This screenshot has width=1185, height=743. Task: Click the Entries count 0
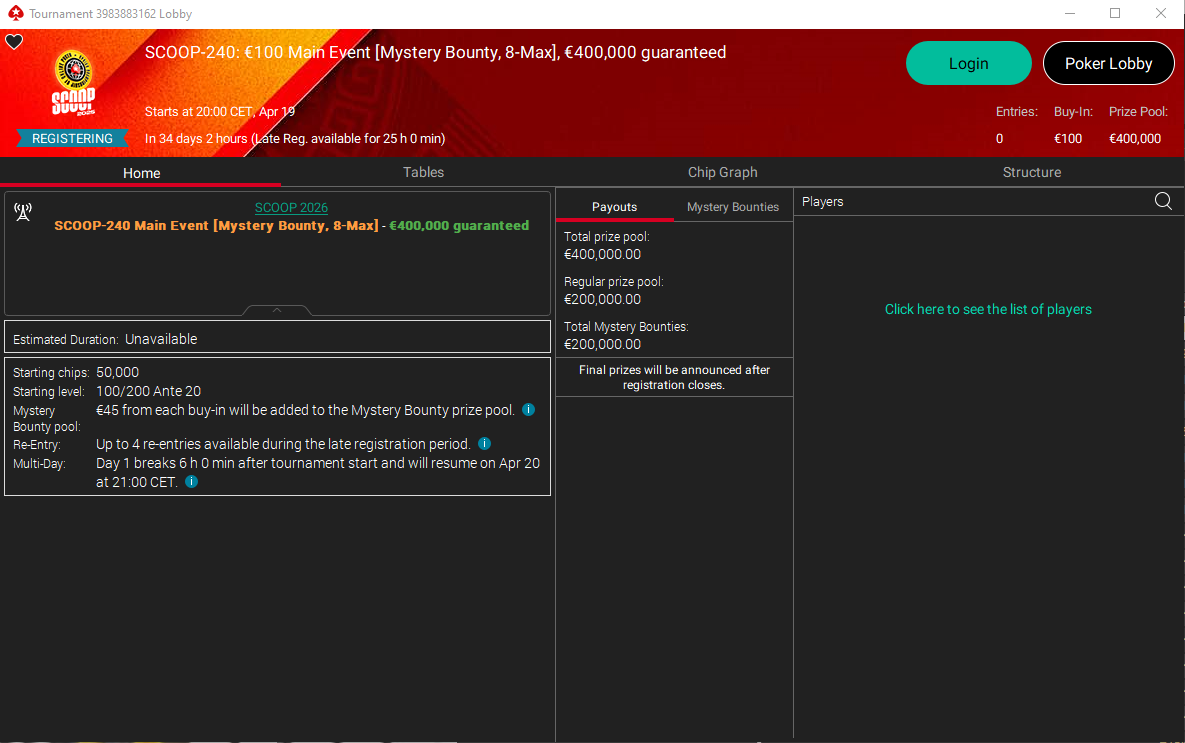pyautogui.click(x=999, y=138)
